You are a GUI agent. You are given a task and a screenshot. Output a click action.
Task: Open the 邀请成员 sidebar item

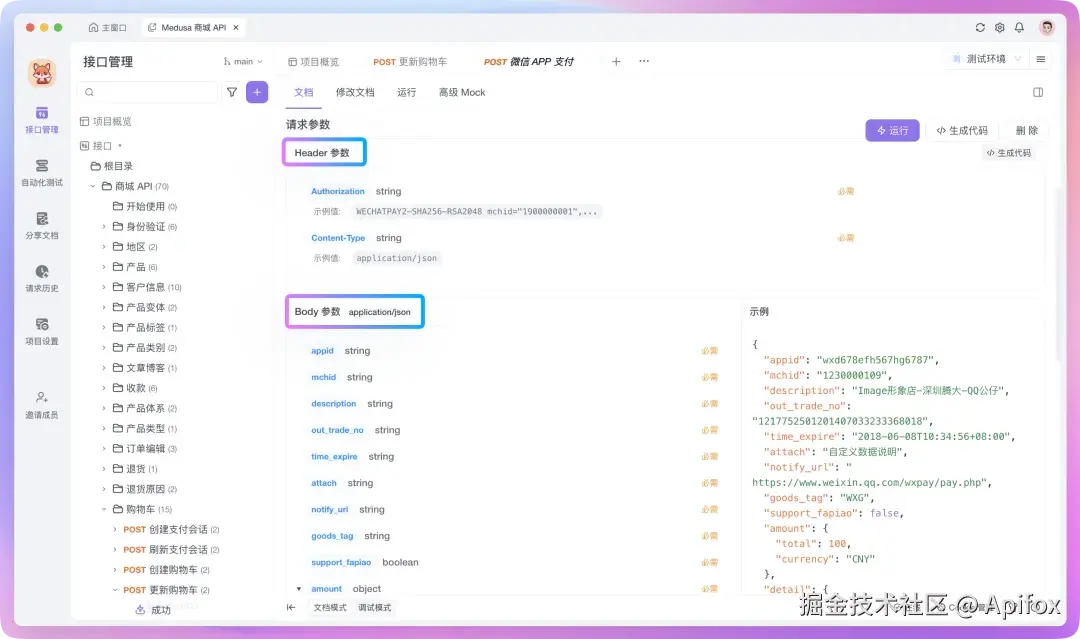[42, 405]
